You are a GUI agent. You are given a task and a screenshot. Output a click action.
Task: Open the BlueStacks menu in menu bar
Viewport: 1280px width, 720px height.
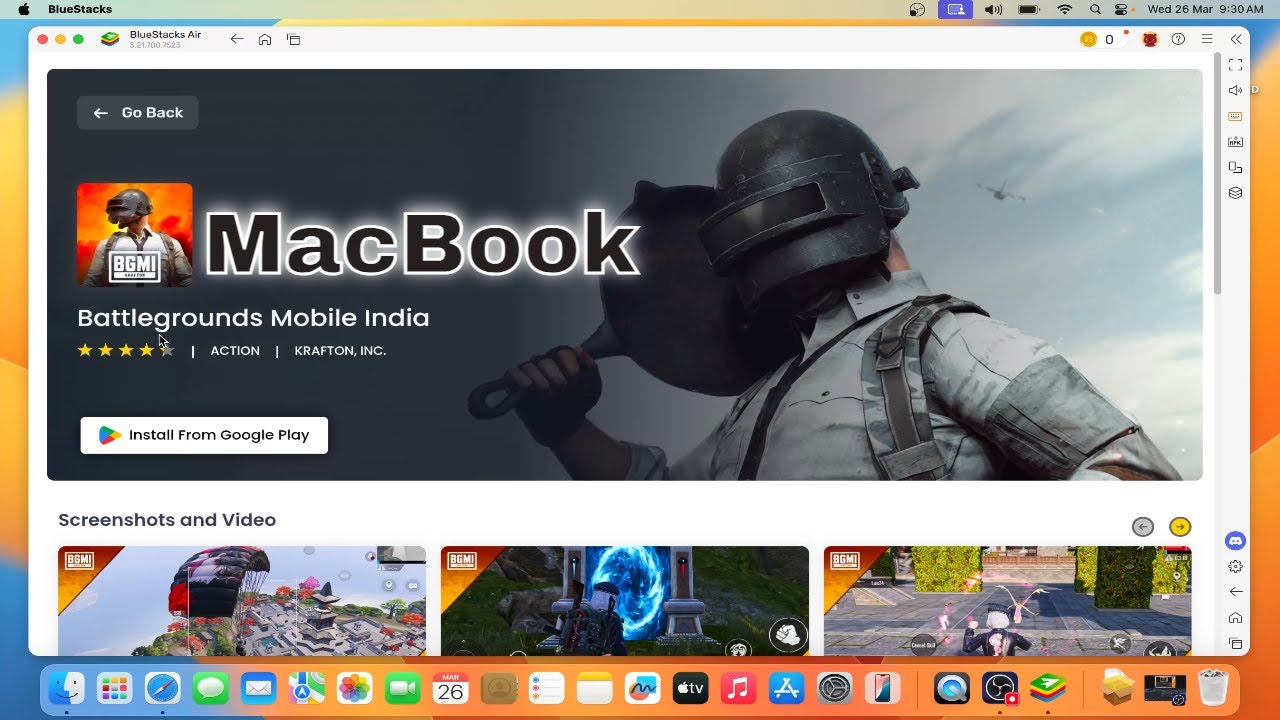[x=80, y=9]
